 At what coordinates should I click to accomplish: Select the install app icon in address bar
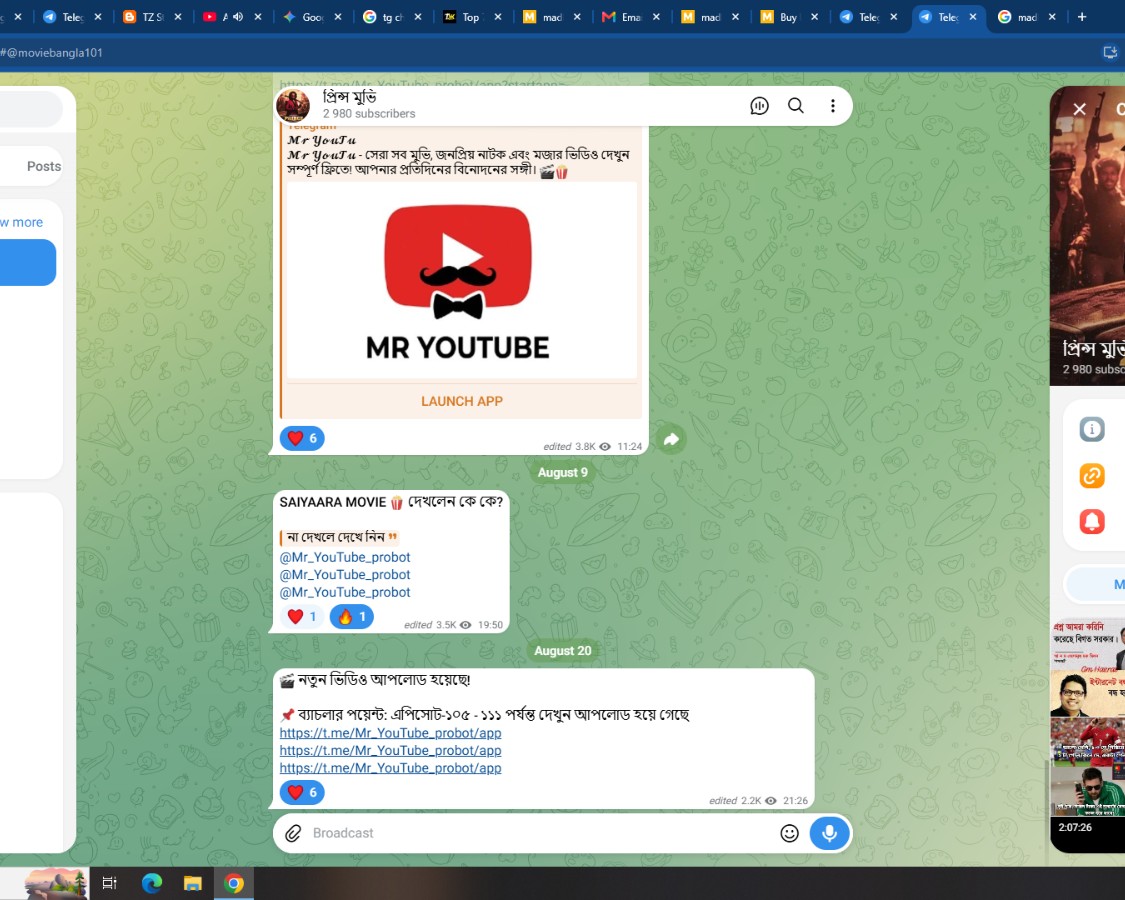[1110, 52]
